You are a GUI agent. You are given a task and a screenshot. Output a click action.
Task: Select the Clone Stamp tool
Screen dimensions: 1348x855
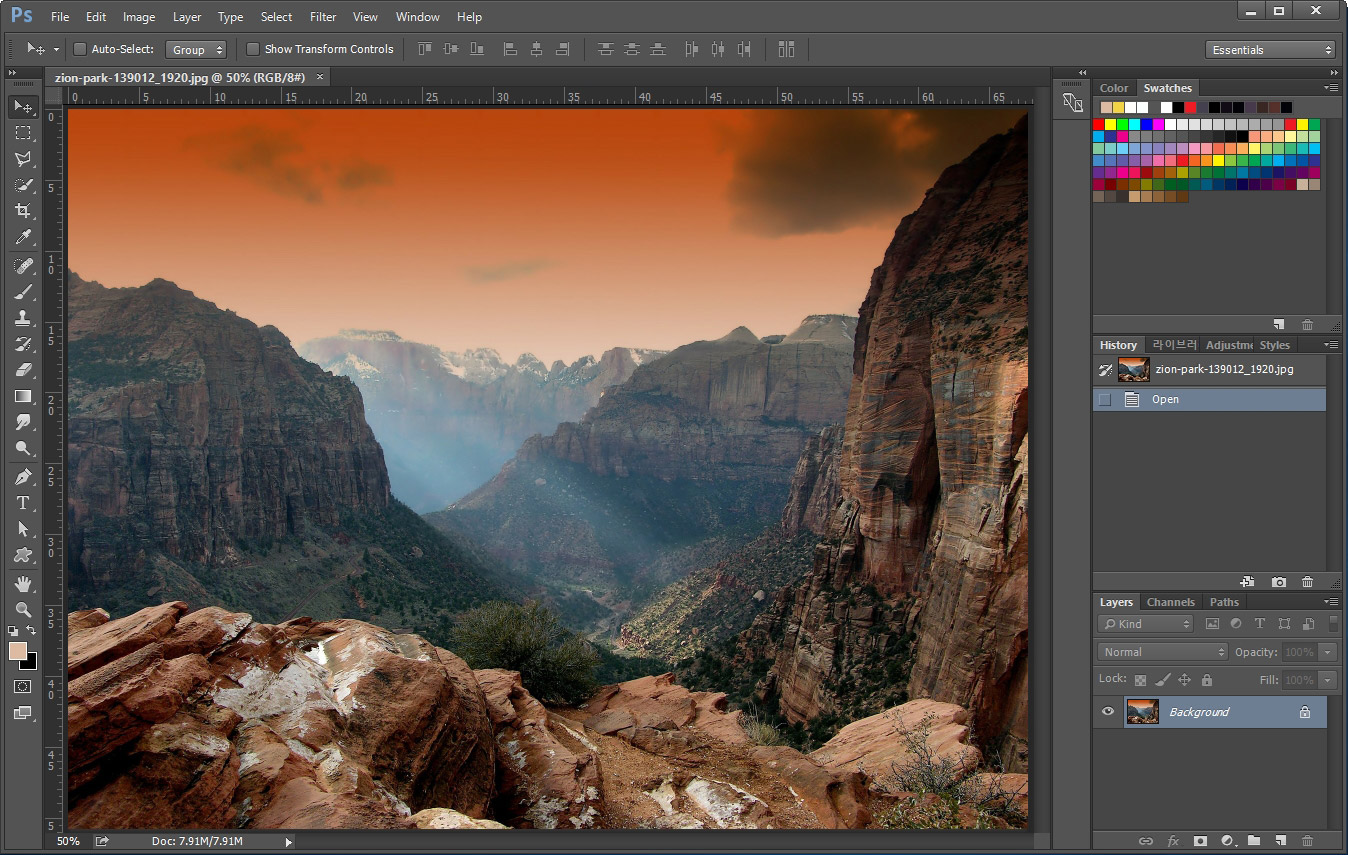23,318
